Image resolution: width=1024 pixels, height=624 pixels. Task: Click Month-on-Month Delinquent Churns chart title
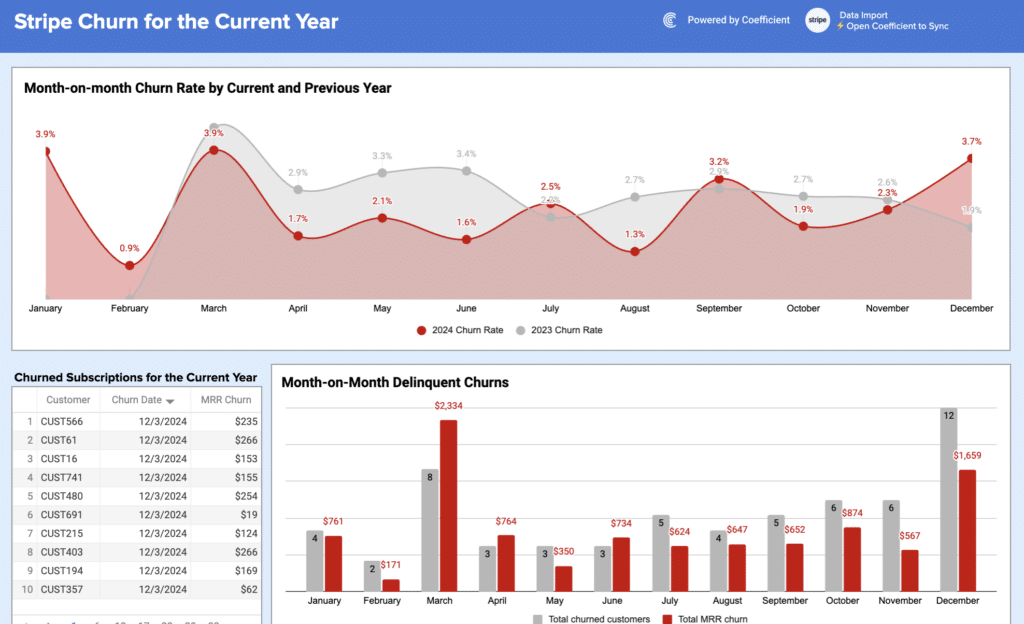tap(395, 382)
